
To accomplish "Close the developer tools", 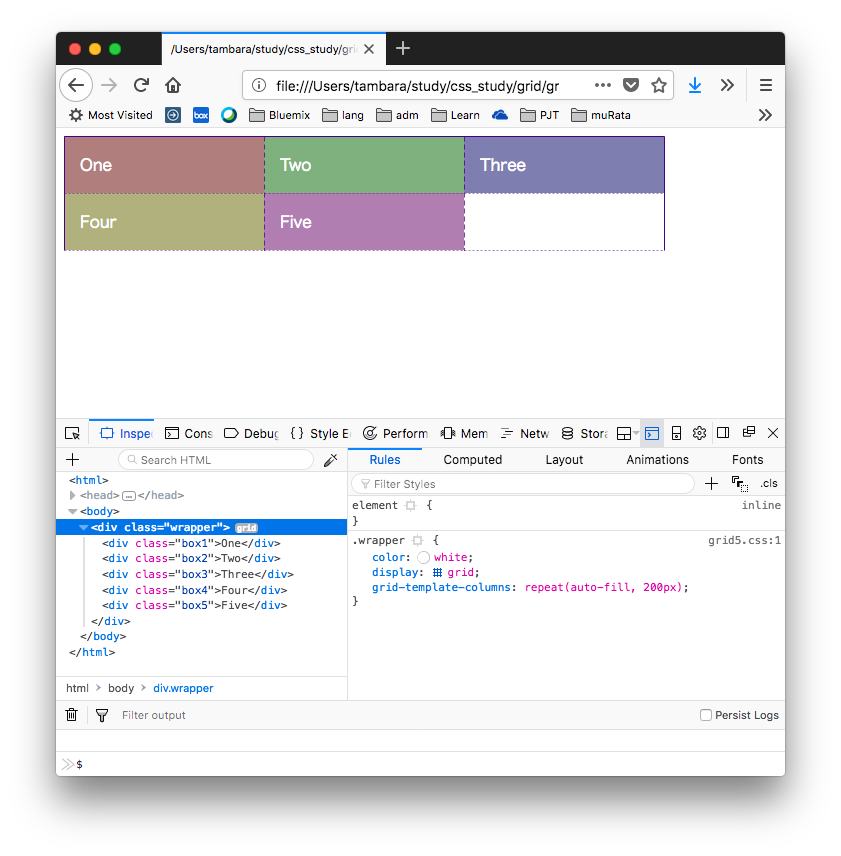I will (773, 433).
